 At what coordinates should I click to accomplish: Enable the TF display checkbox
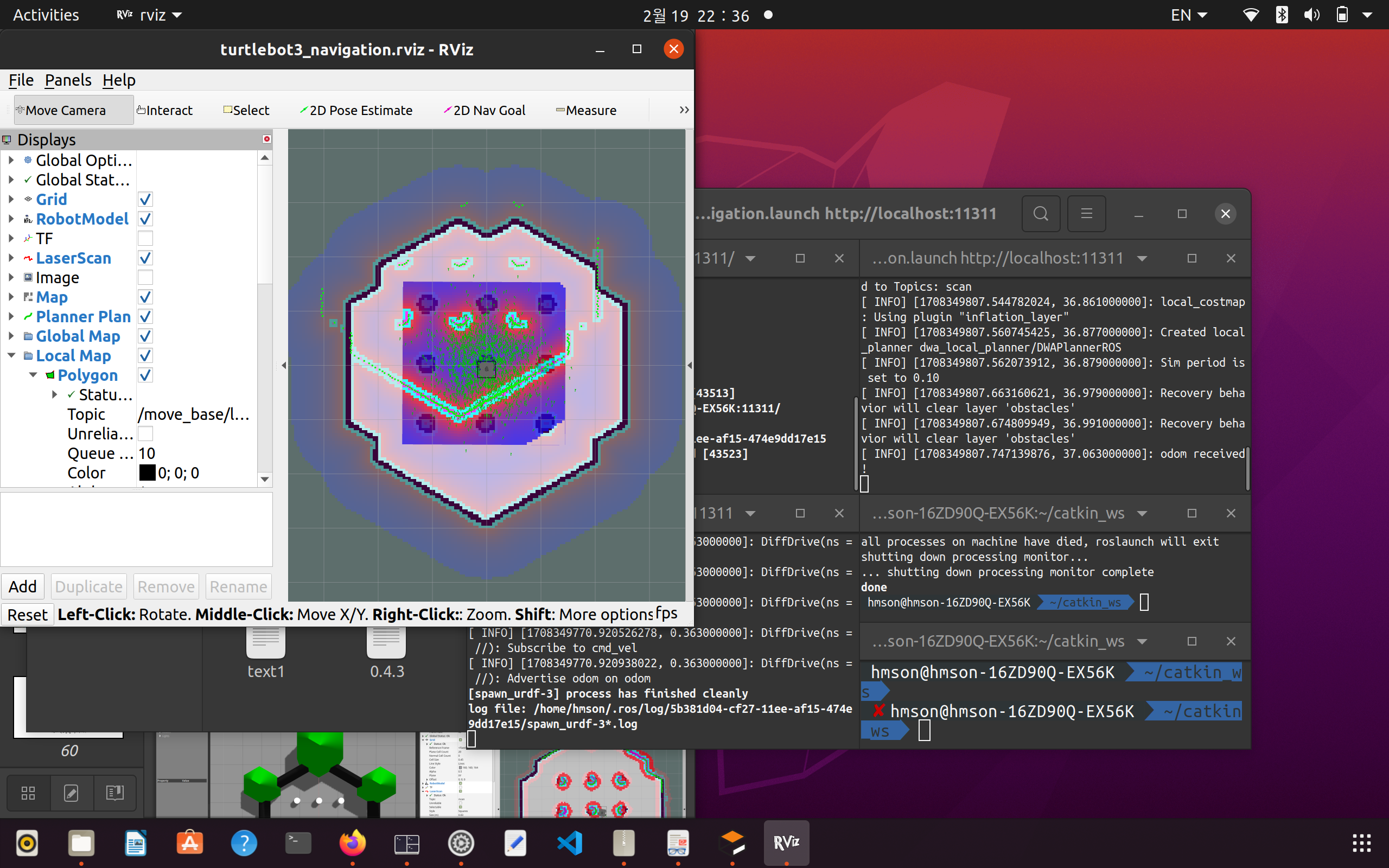[145, 238]
